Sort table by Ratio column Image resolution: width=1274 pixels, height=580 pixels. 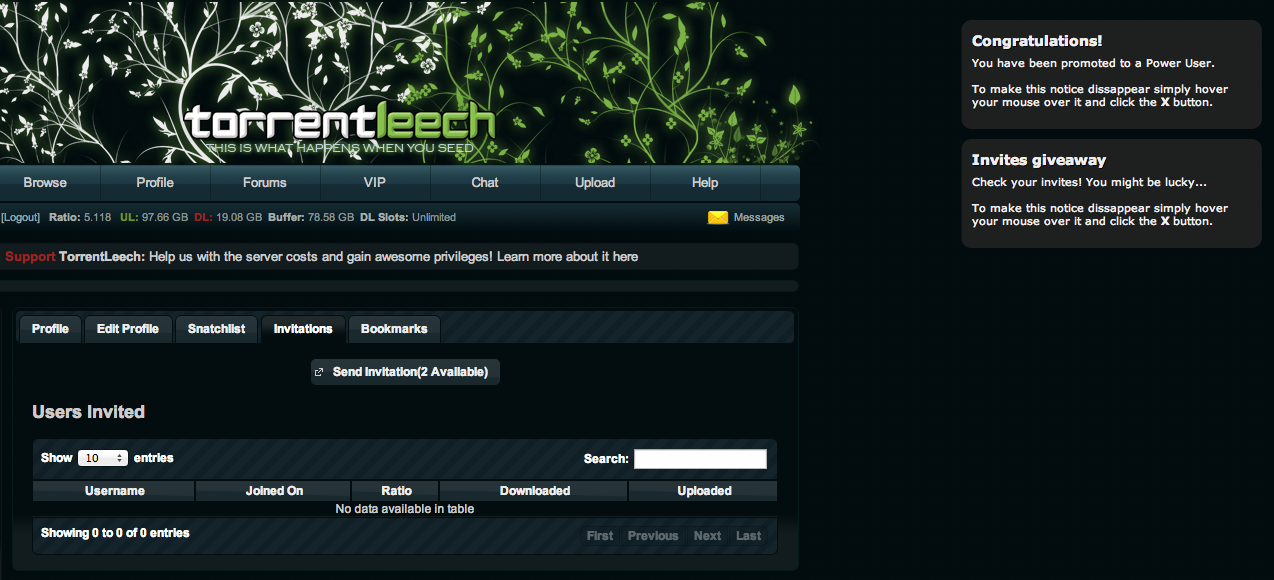396,491
